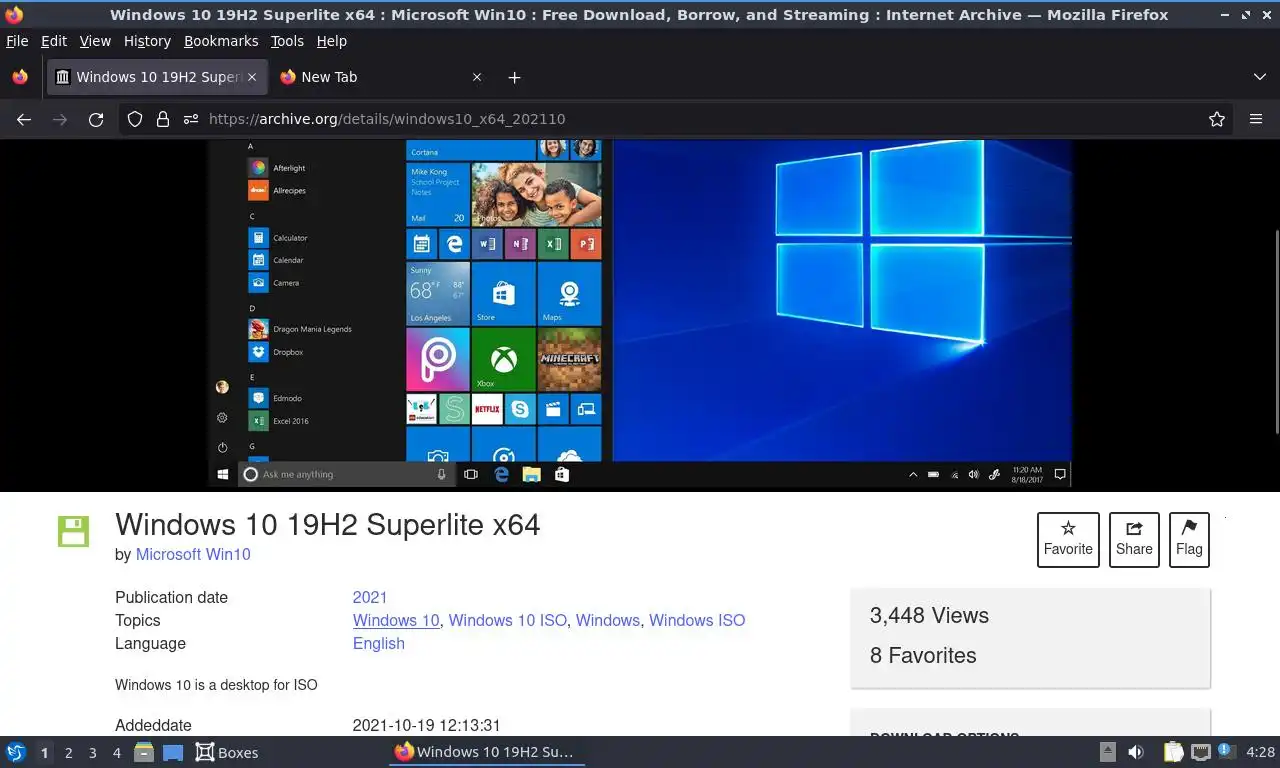
Task: Open the File menu
Action: 17,41
